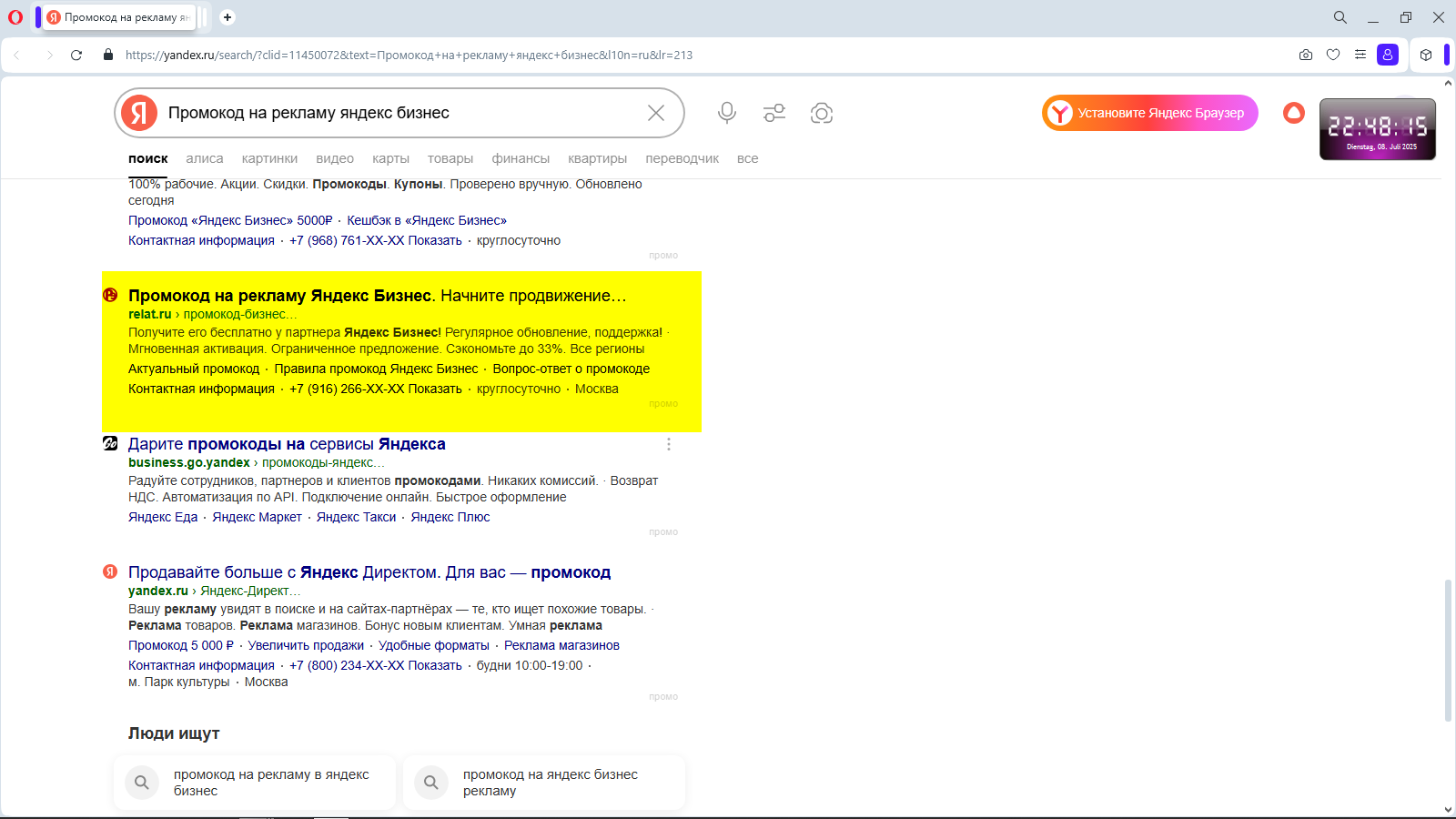Click the Yandex logo in search box

pyautogui.click(x=139, y=113)
